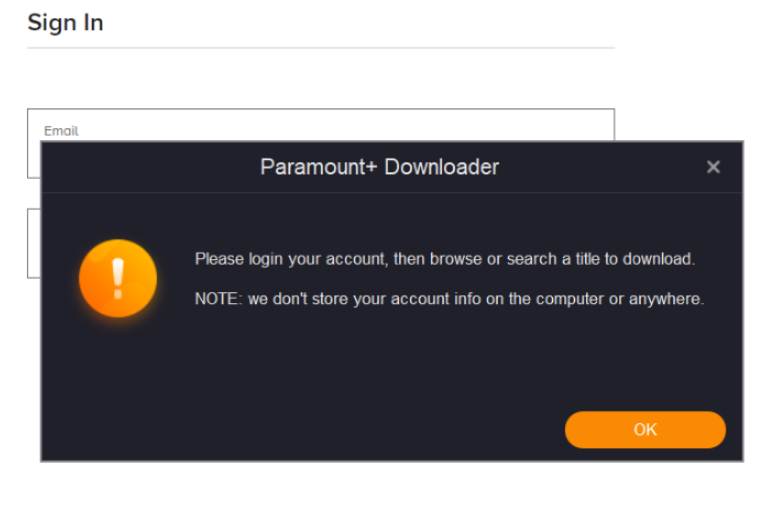The width and height of the screenshot is (777, 526).
Task: Click the empty title bar area left of title
Action: pos(149,167)
